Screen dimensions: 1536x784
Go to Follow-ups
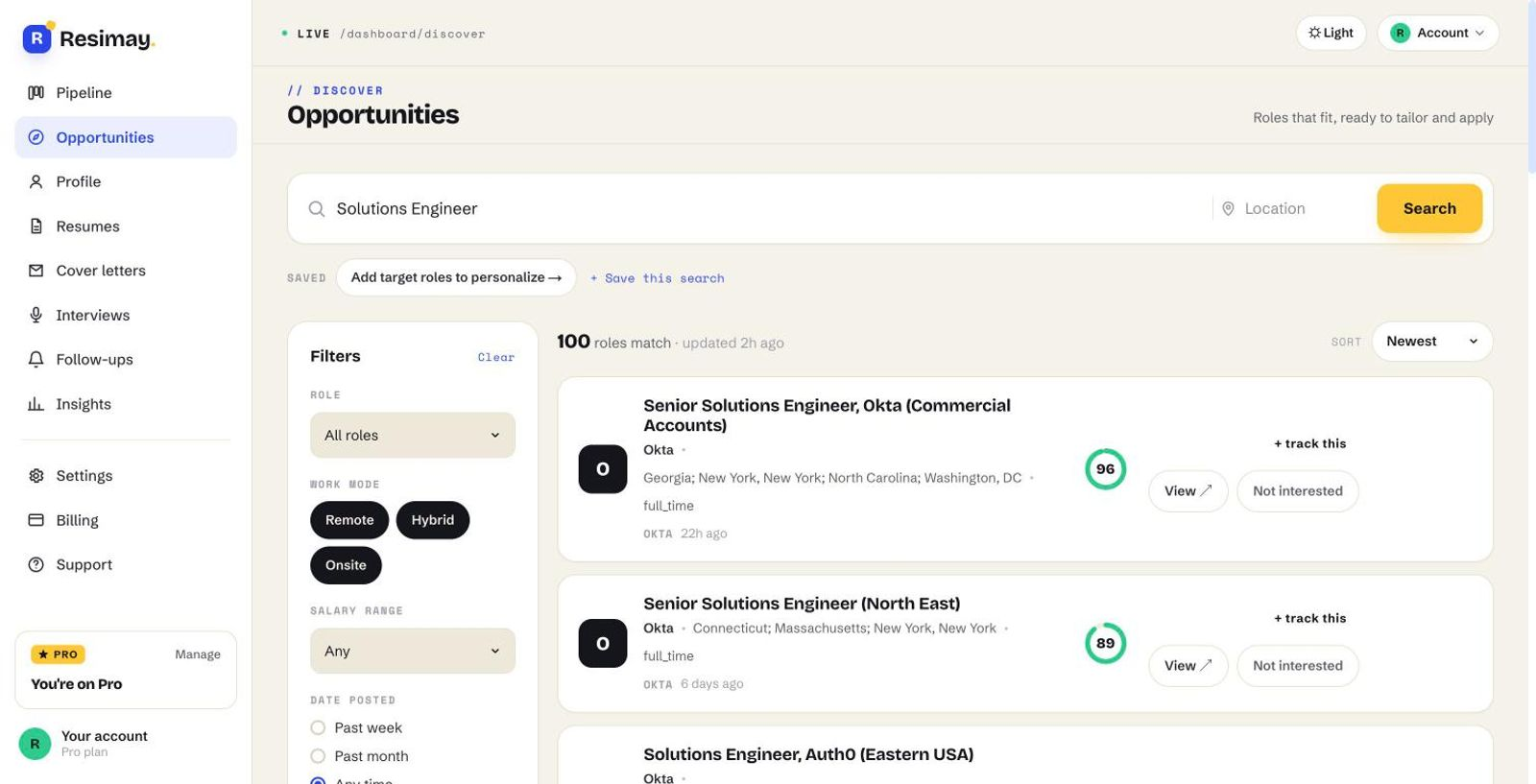coord(126,359)
